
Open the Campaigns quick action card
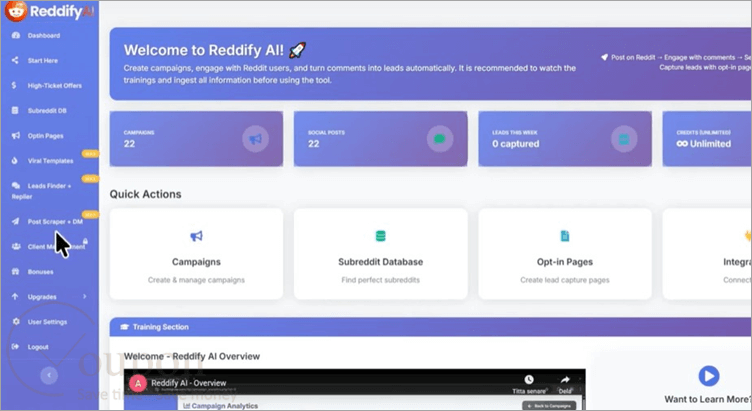(196, 254)
